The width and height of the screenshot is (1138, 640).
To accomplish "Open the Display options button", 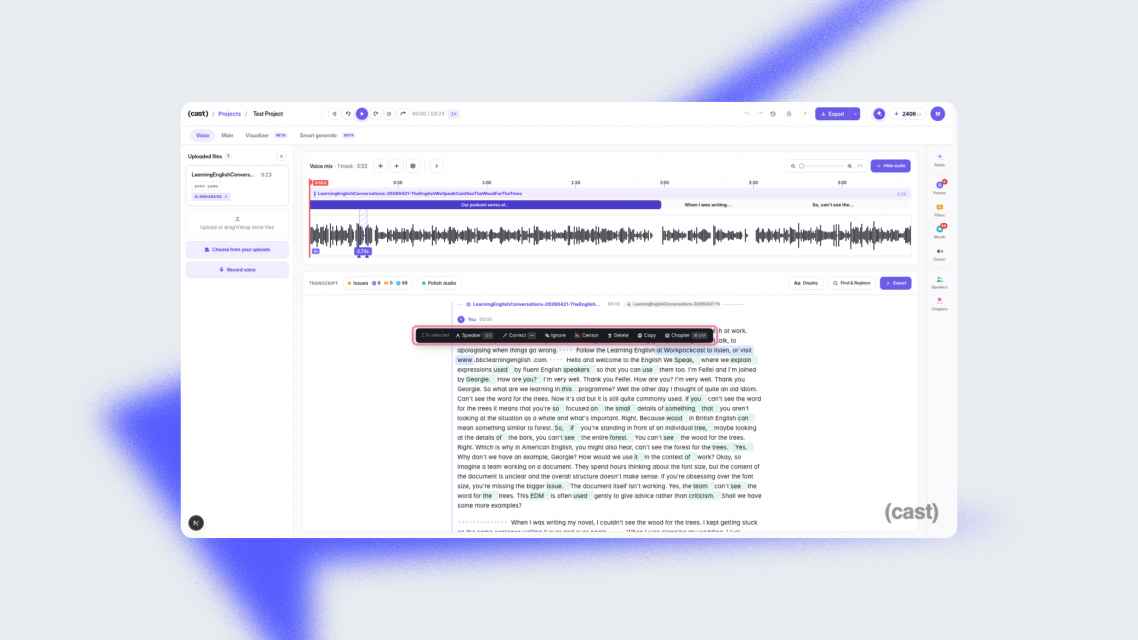I will (x=806, y=283).
